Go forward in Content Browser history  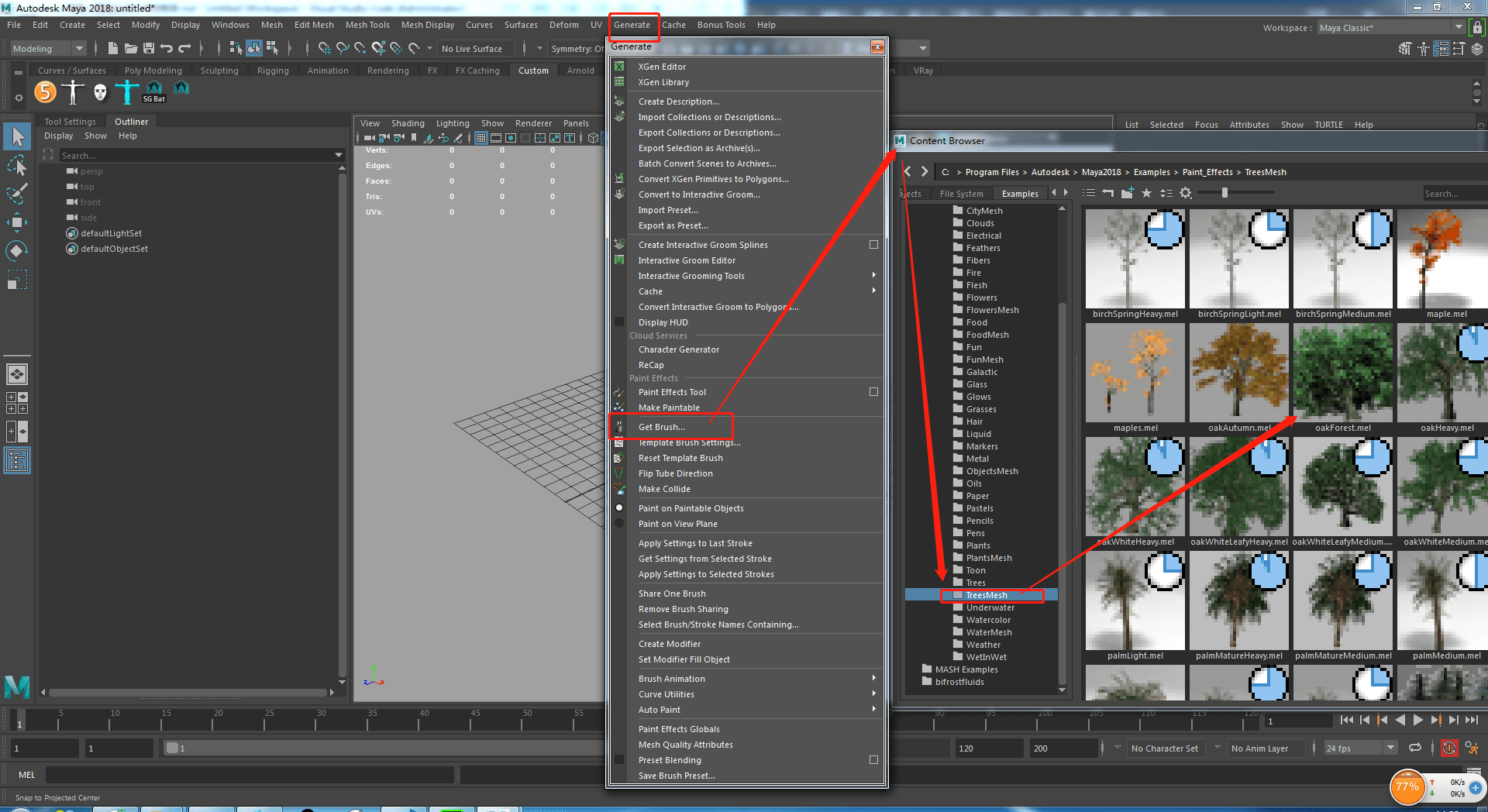925,172
